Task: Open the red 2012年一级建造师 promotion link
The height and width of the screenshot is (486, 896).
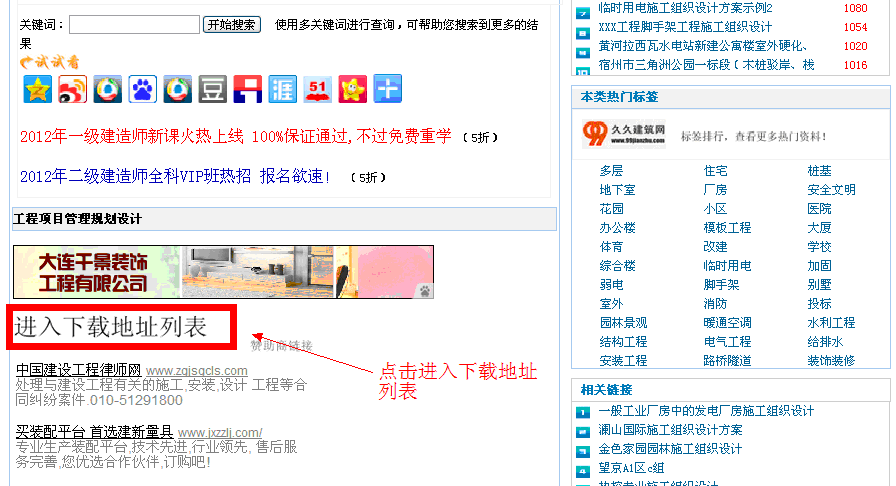Action: click(x=235, y=137)
